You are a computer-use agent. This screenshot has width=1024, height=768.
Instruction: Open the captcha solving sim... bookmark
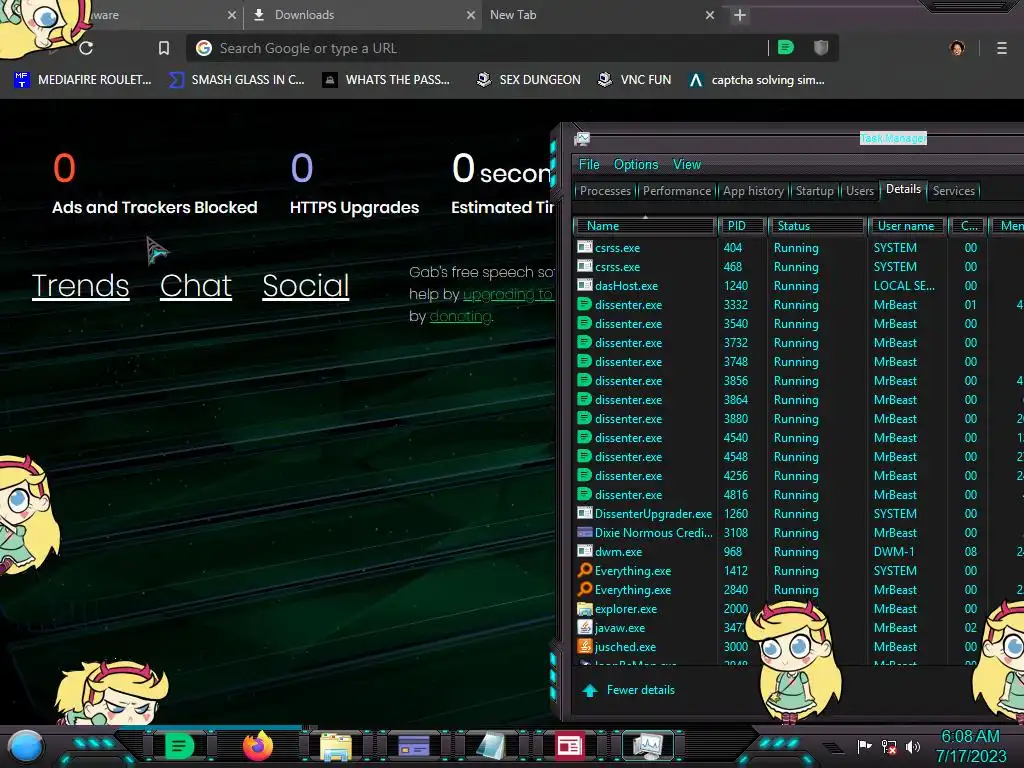pos(756,80)
